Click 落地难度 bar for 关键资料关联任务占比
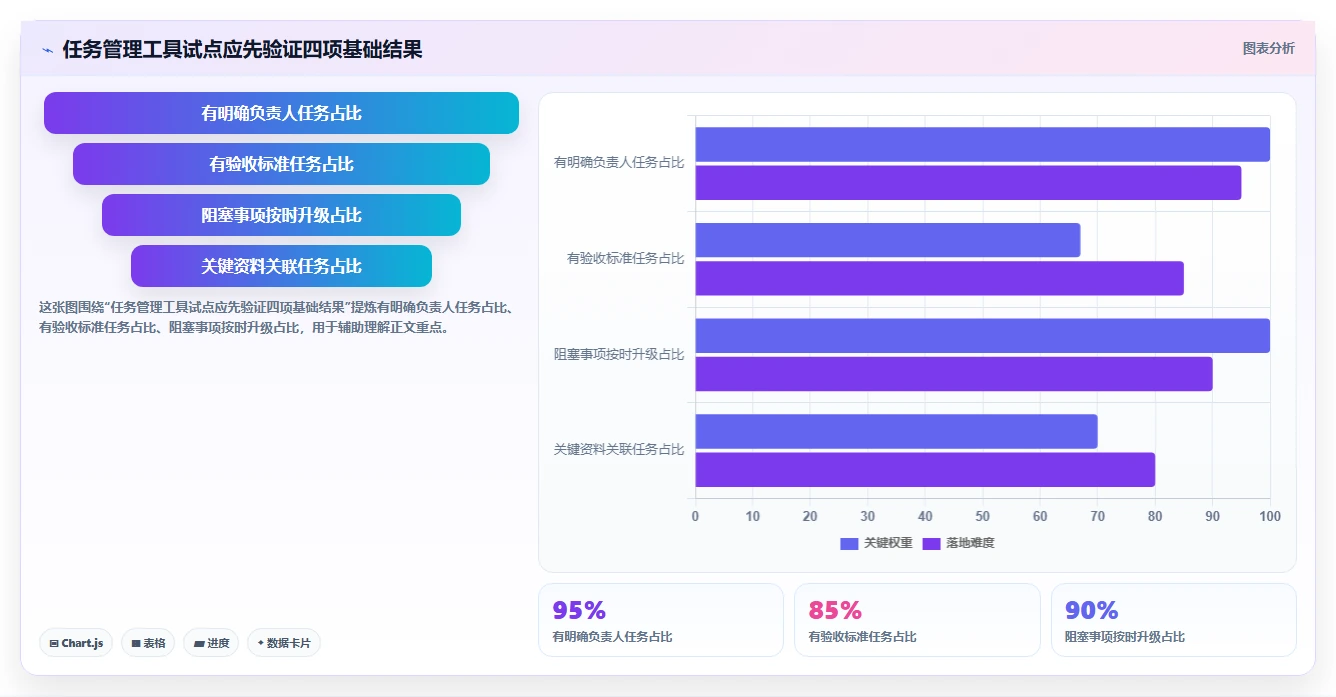The image size is (1336, 697). [925, 470]
